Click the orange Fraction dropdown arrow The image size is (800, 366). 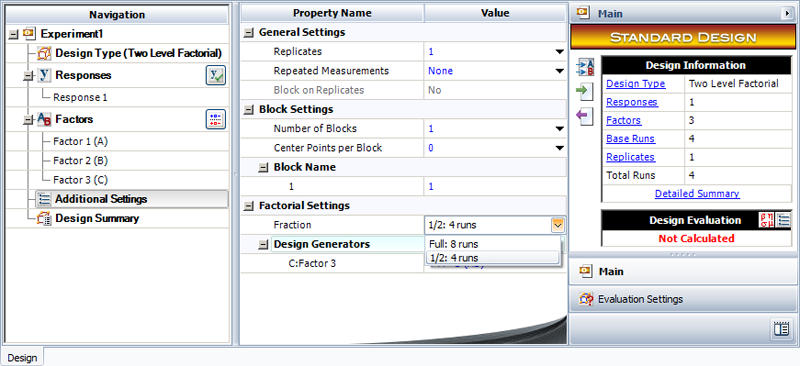tap(558, 225)
